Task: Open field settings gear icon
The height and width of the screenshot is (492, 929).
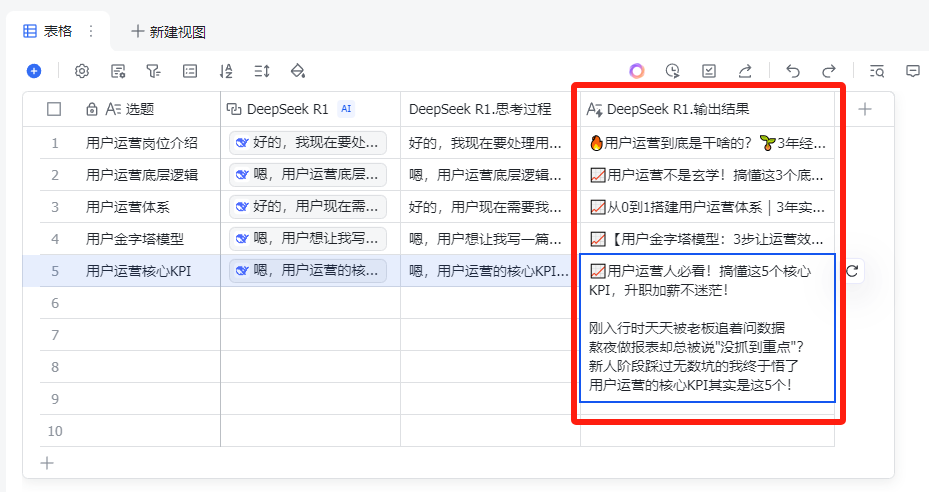Action: pos(82,71)
